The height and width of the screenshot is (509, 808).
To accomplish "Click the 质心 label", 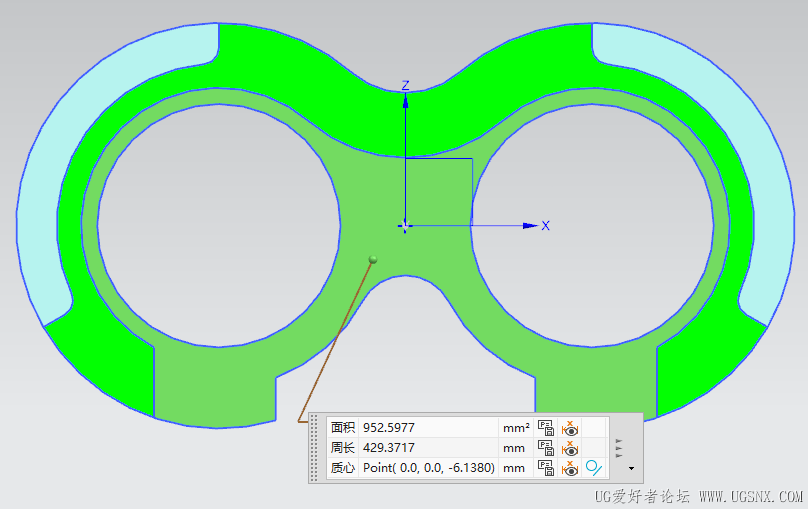I will point(343,468).
